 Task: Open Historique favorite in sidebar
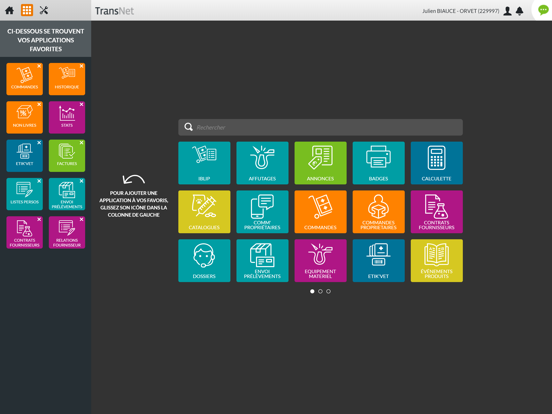[x=67, y=79]
